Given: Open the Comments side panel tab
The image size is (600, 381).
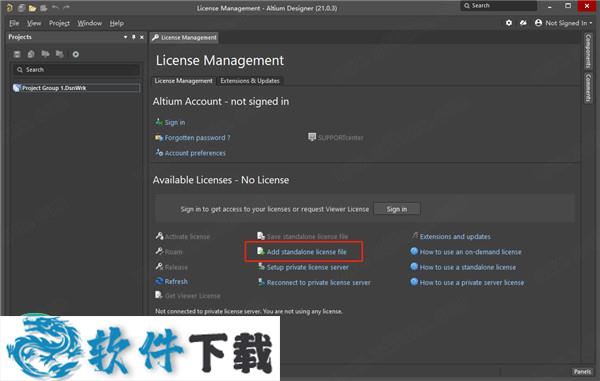Looking at the screenshot, I should click(x=588, y=88).
